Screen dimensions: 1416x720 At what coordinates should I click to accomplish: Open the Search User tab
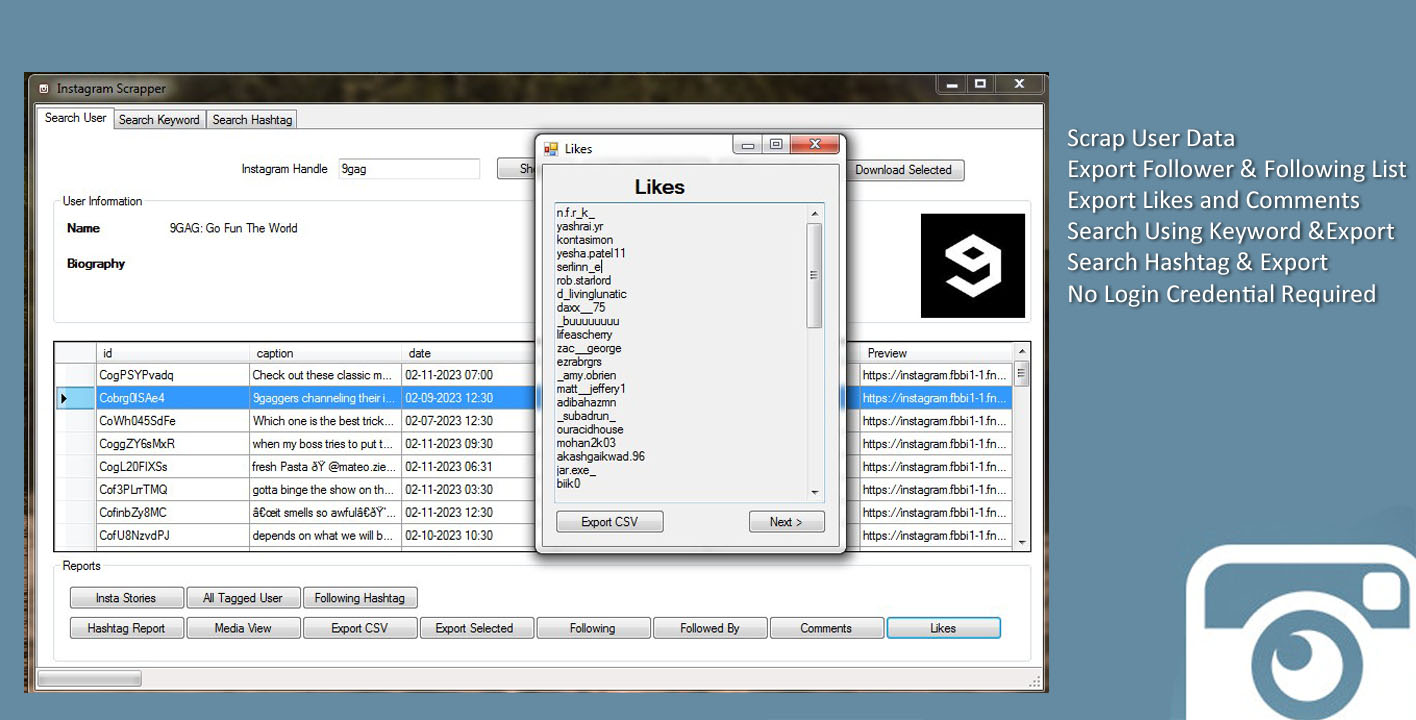pyautogui.click(x=75, y=118)
